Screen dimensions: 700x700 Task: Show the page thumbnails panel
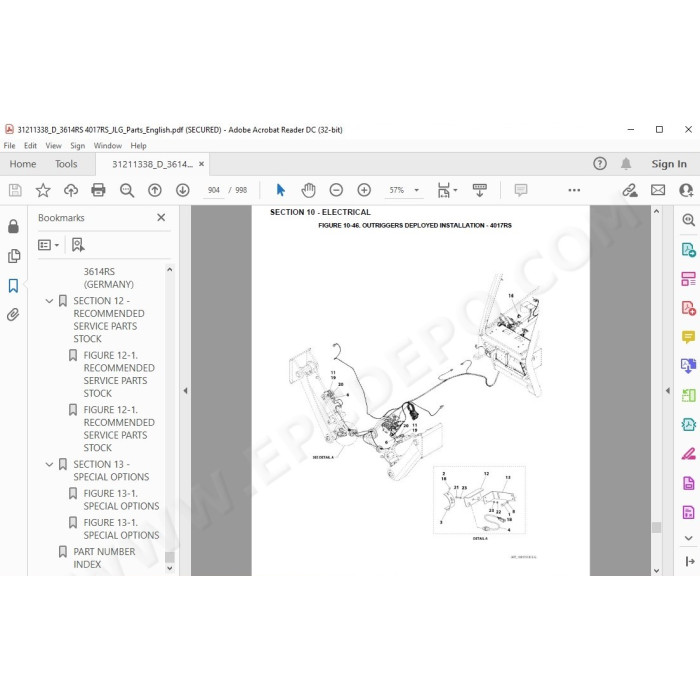13,256
